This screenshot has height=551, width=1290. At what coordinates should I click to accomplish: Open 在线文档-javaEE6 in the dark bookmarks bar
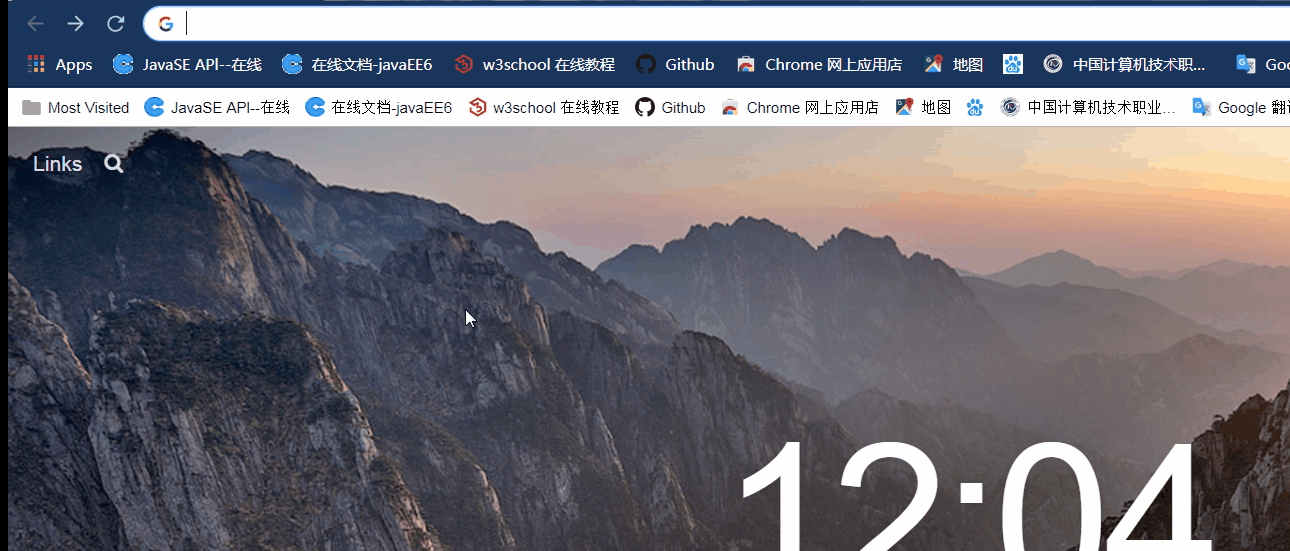(357, 64)
